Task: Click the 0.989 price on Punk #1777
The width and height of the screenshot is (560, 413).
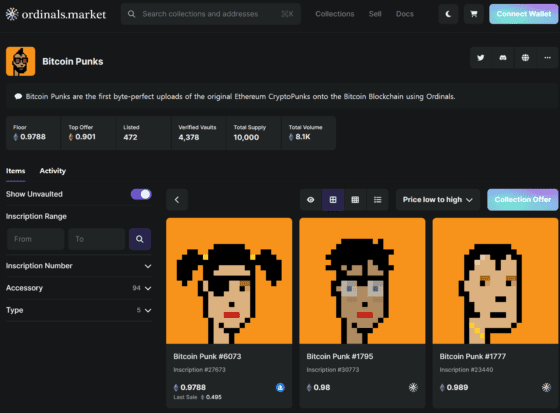Action: [454, 387]
